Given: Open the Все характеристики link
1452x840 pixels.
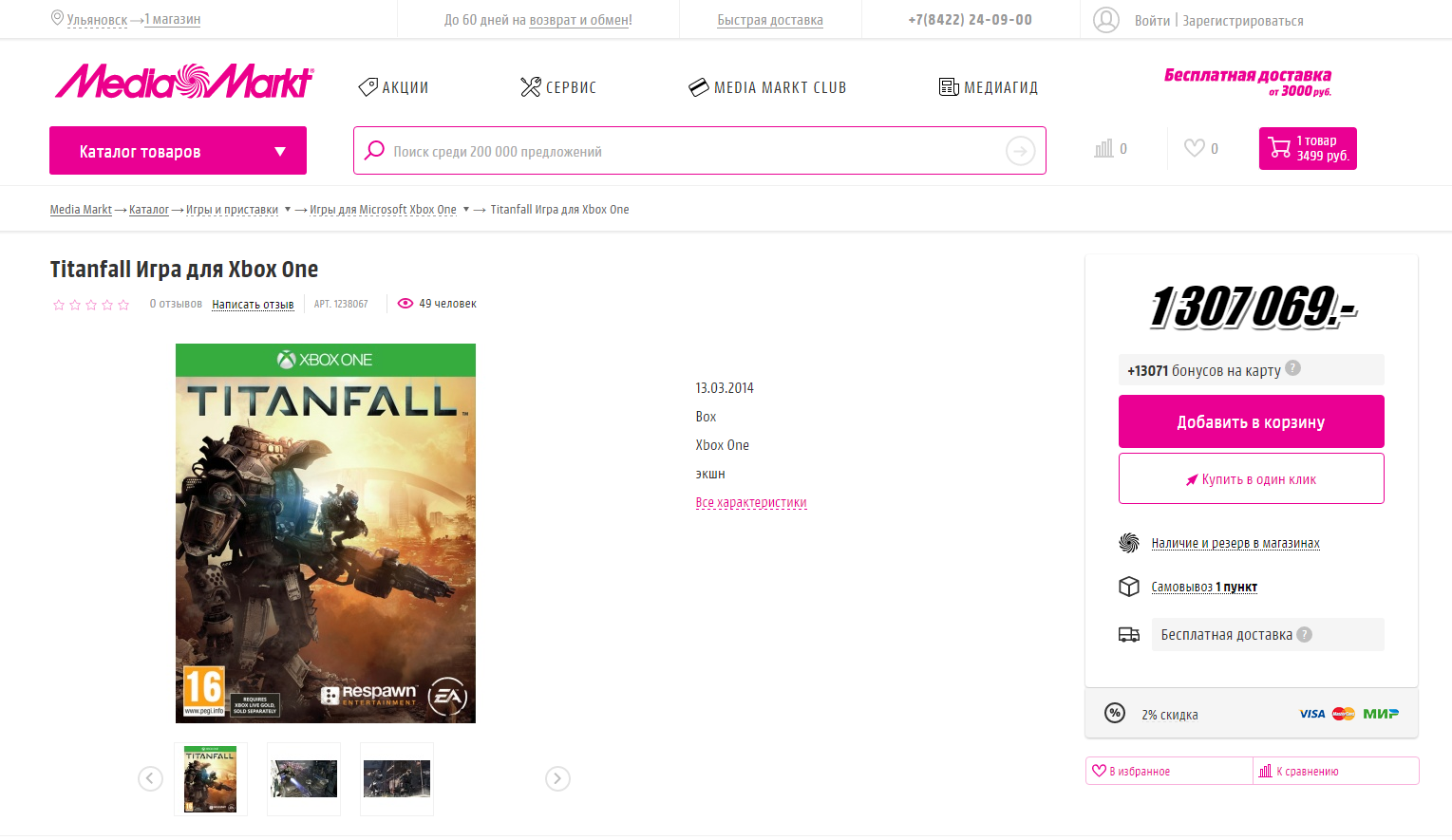Looking at the screenshot, I should [x=750, y=502].
